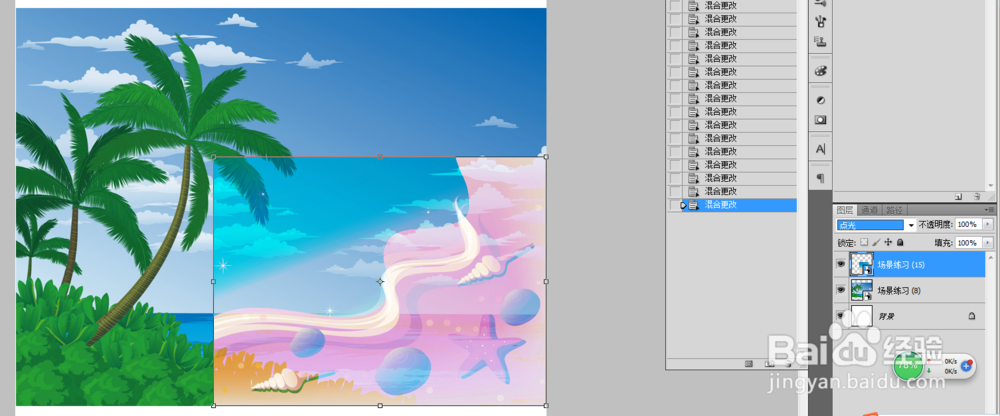Click new item icon below upper right panel
The height and width of the screenshot is (416, 1000).
click(957, 197)
